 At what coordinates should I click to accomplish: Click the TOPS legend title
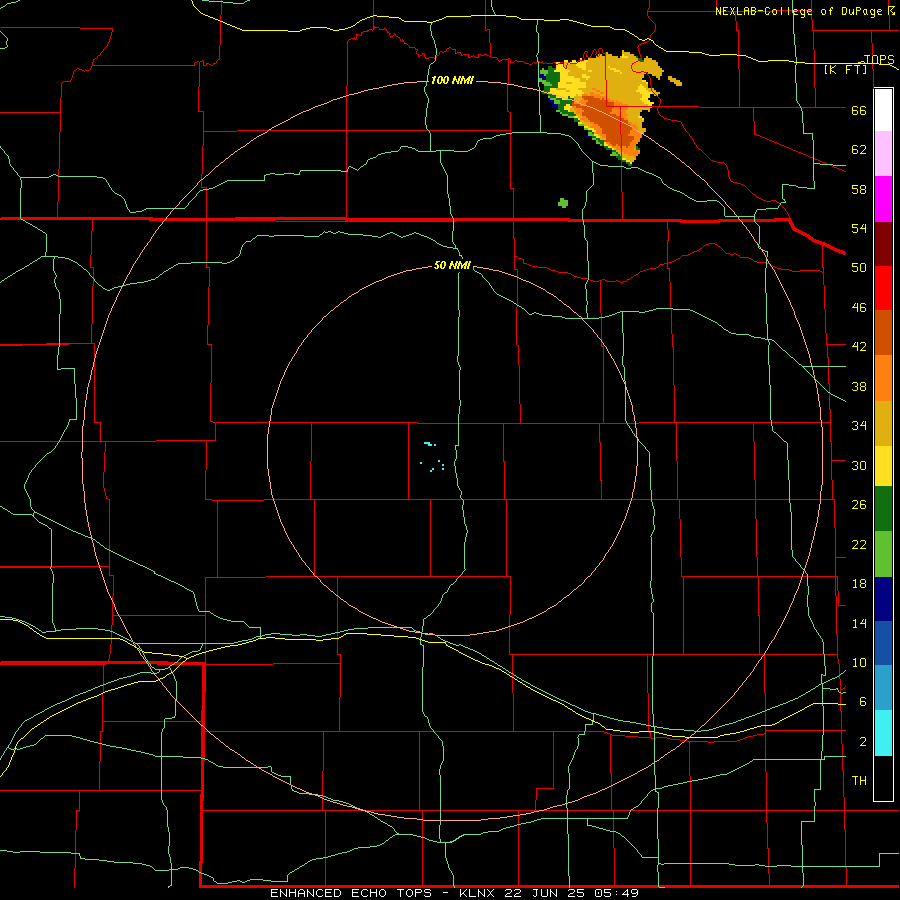pos(879,59)
